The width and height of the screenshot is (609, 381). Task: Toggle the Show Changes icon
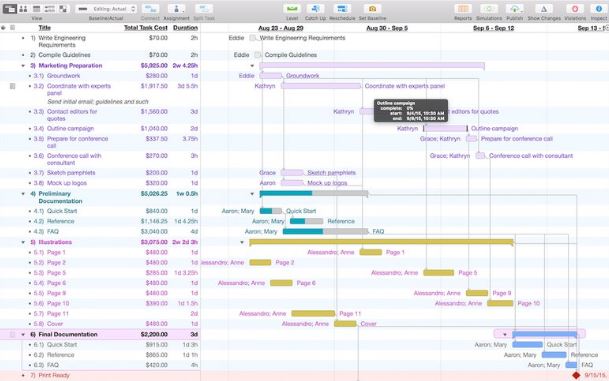544,9
